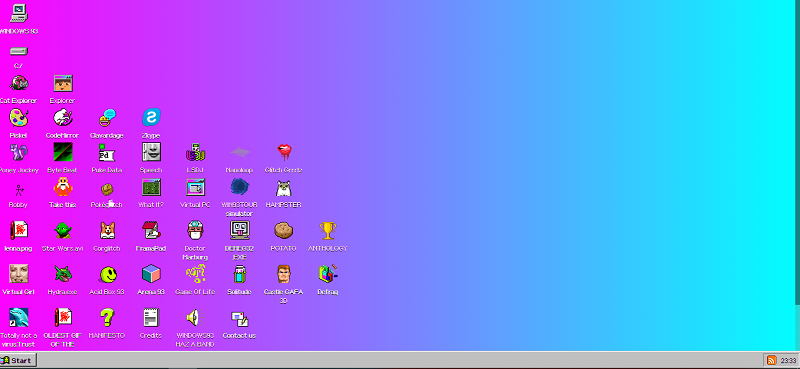Screen dimensions: 800x369
Task: Open the OLDEST GIF OF THE file icon
Action: click(x=63, y=318)
